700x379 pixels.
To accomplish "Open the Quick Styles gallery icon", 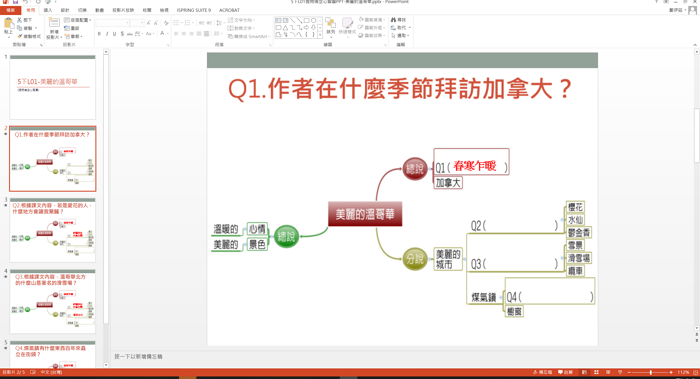I will pyautogui.click(x=347, y=24).
